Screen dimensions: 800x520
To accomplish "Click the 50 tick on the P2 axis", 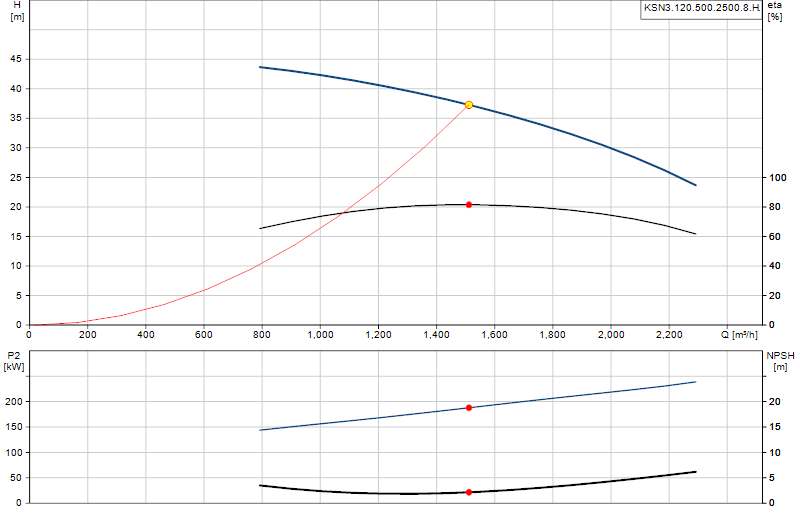I will coord(16,478).
